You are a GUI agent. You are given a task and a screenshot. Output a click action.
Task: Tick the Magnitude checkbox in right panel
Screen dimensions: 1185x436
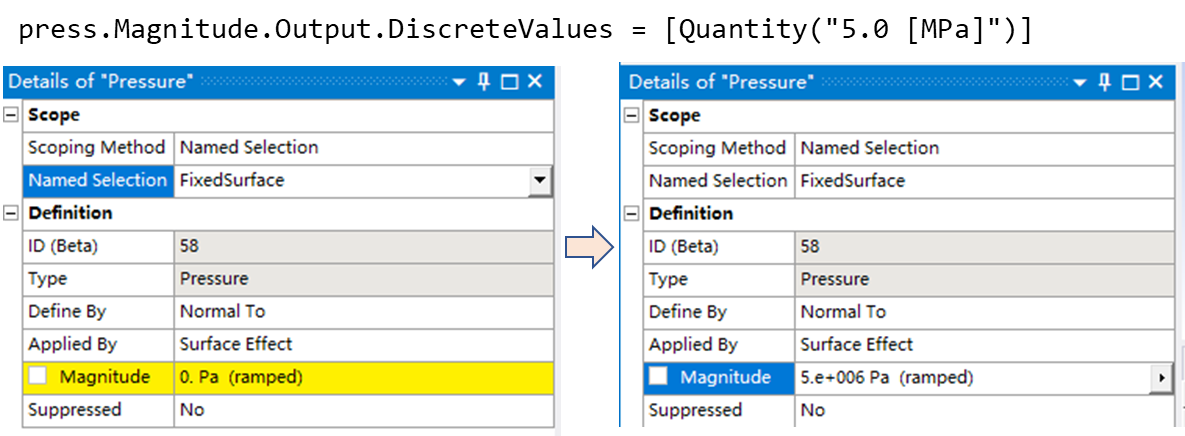tap(659, 376)
